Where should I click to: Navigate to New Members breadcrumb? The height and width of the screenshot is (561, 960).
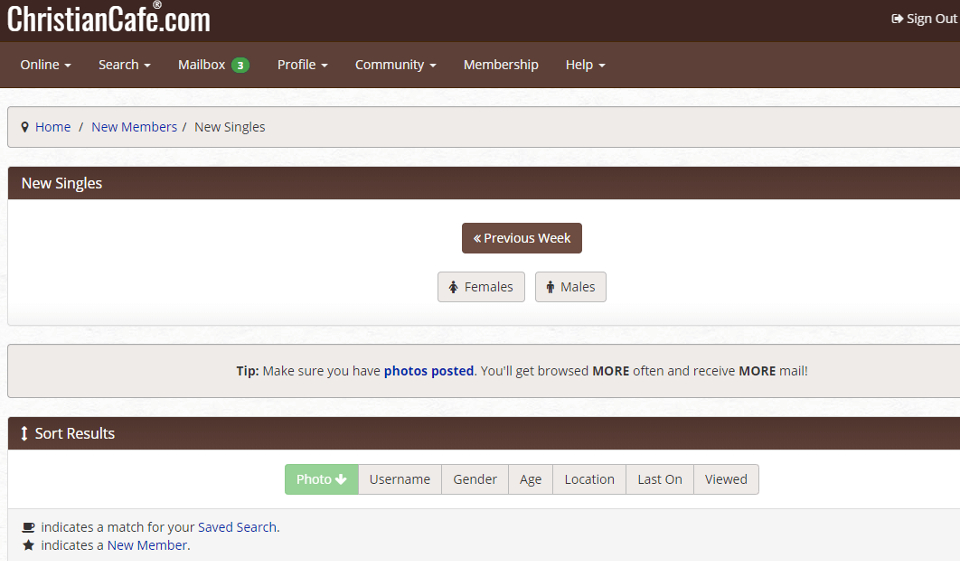pos(134,127)
